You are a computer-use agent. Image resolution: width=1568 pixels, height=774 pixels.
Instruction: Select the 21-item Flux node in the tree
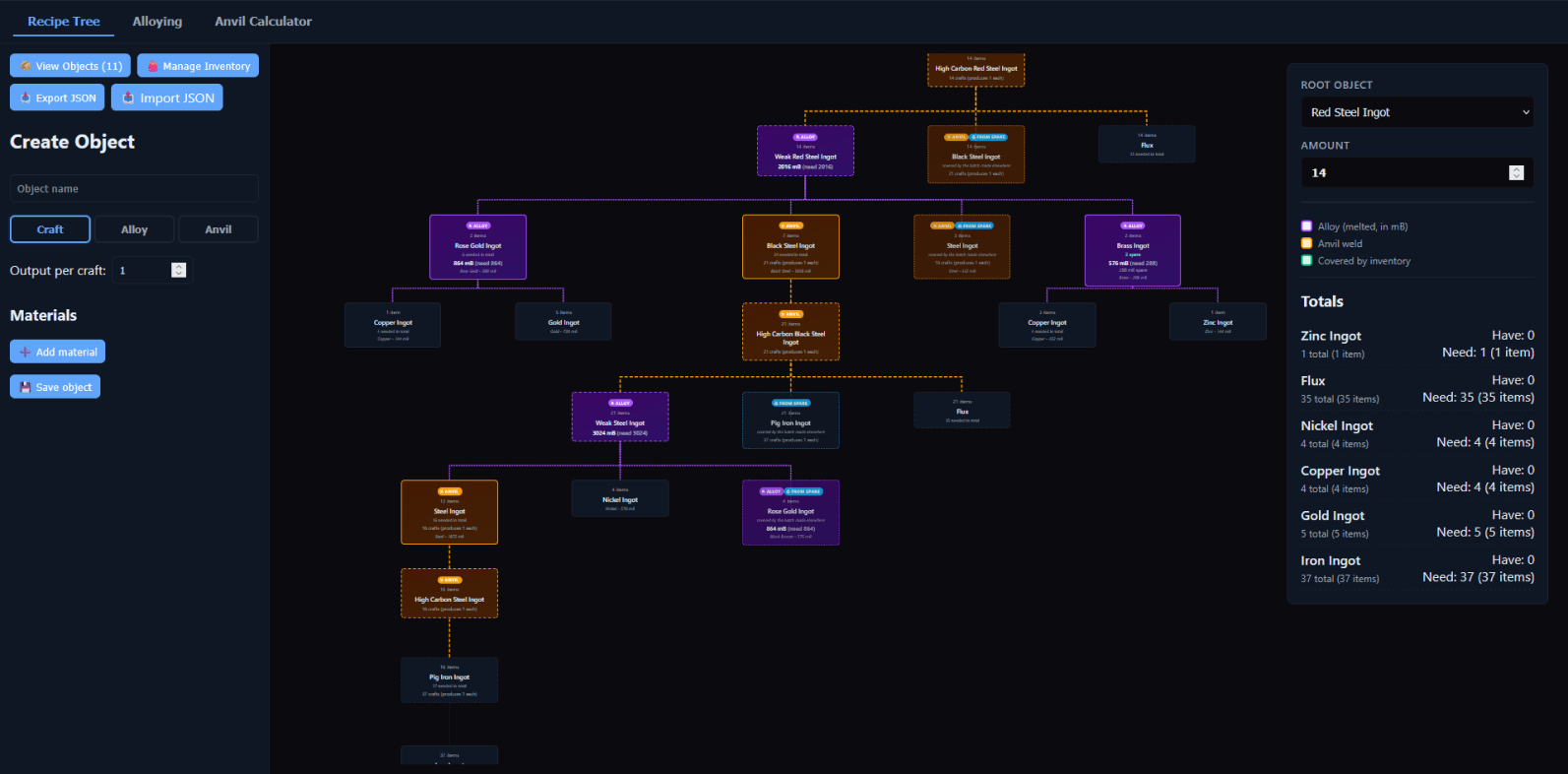click(962, 410)
